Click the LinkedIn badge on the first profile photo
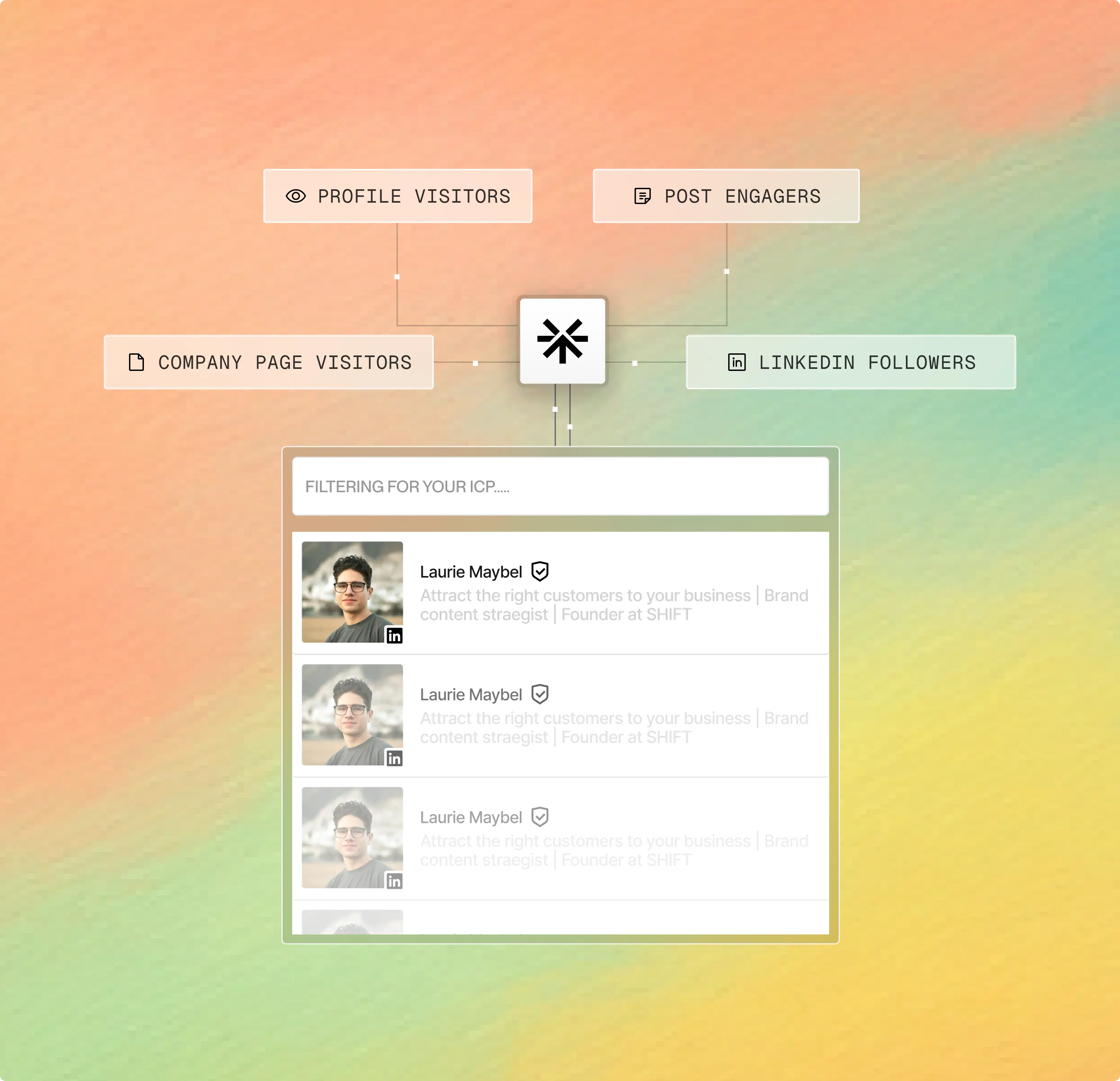This screenshot has width=1120, height=1081. point(394,635)
